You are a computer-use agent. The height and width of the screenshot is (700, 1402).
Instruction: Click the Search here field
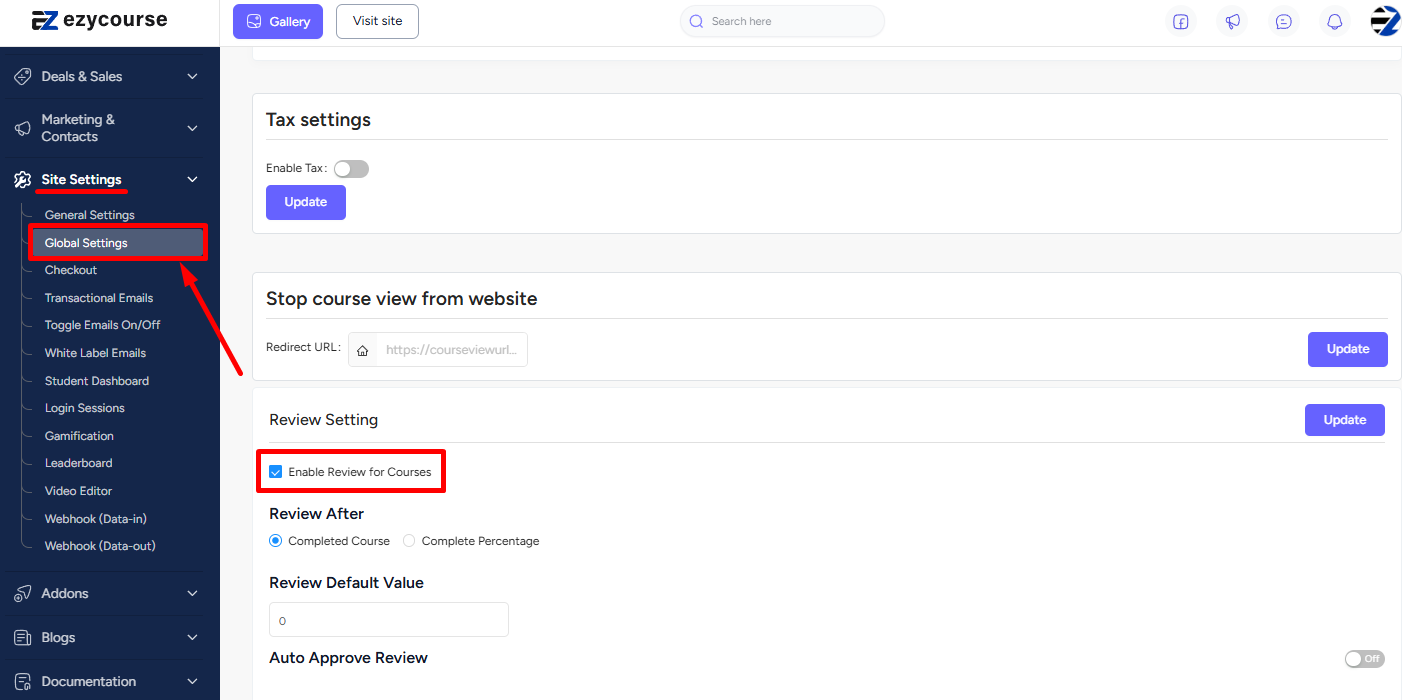tap(782, 21)
